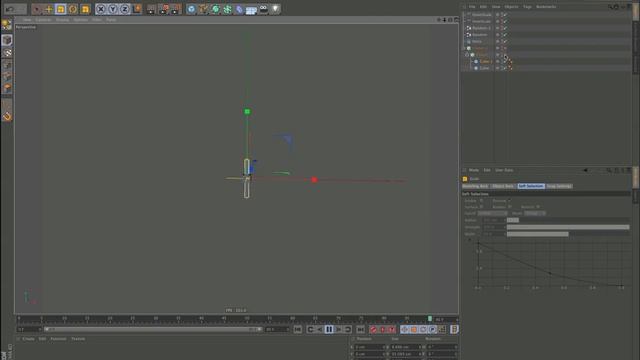
Task: Go to start of animation
Action: pos(298,329)
